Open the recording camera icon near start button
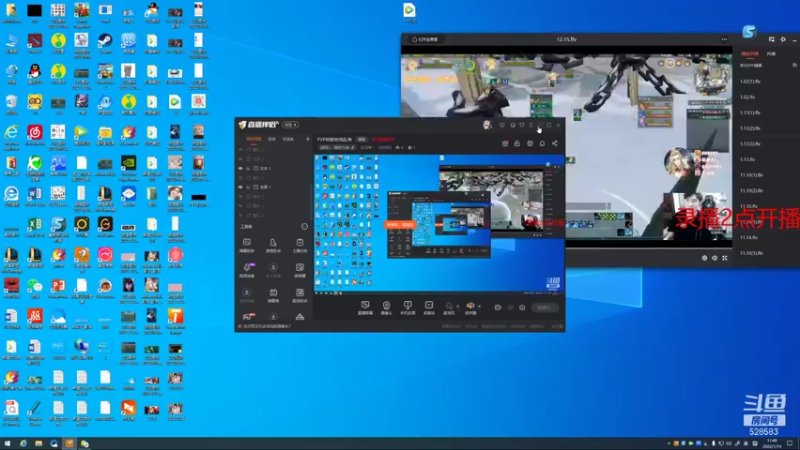 497,308
